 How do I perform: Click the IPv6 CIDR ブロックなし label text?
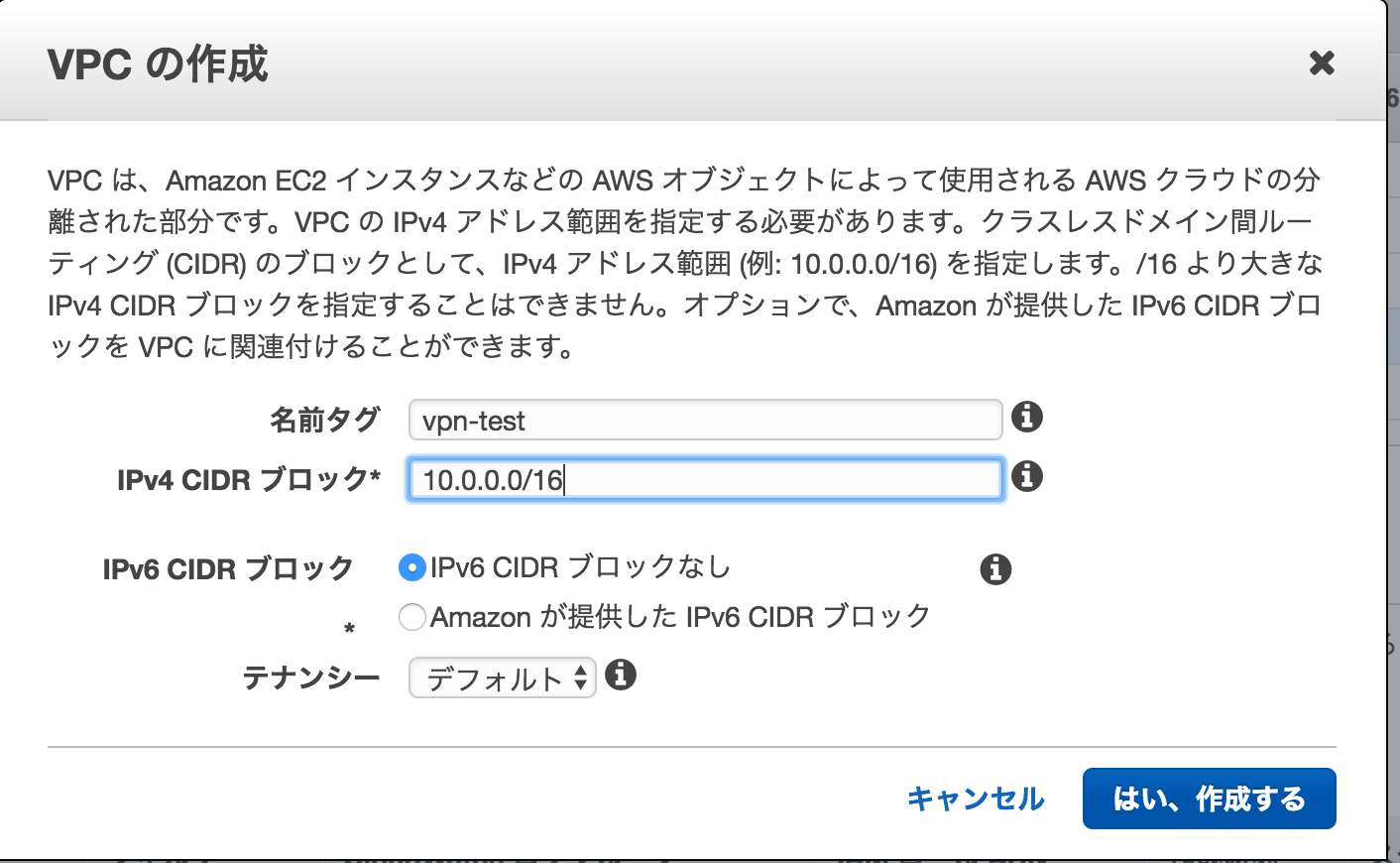click(581, 567)
